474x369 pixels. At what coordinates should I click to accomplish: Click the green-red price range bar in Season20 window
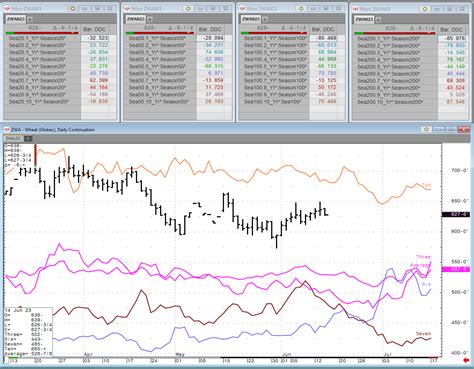pyautogui.click(x=42, y=33)
